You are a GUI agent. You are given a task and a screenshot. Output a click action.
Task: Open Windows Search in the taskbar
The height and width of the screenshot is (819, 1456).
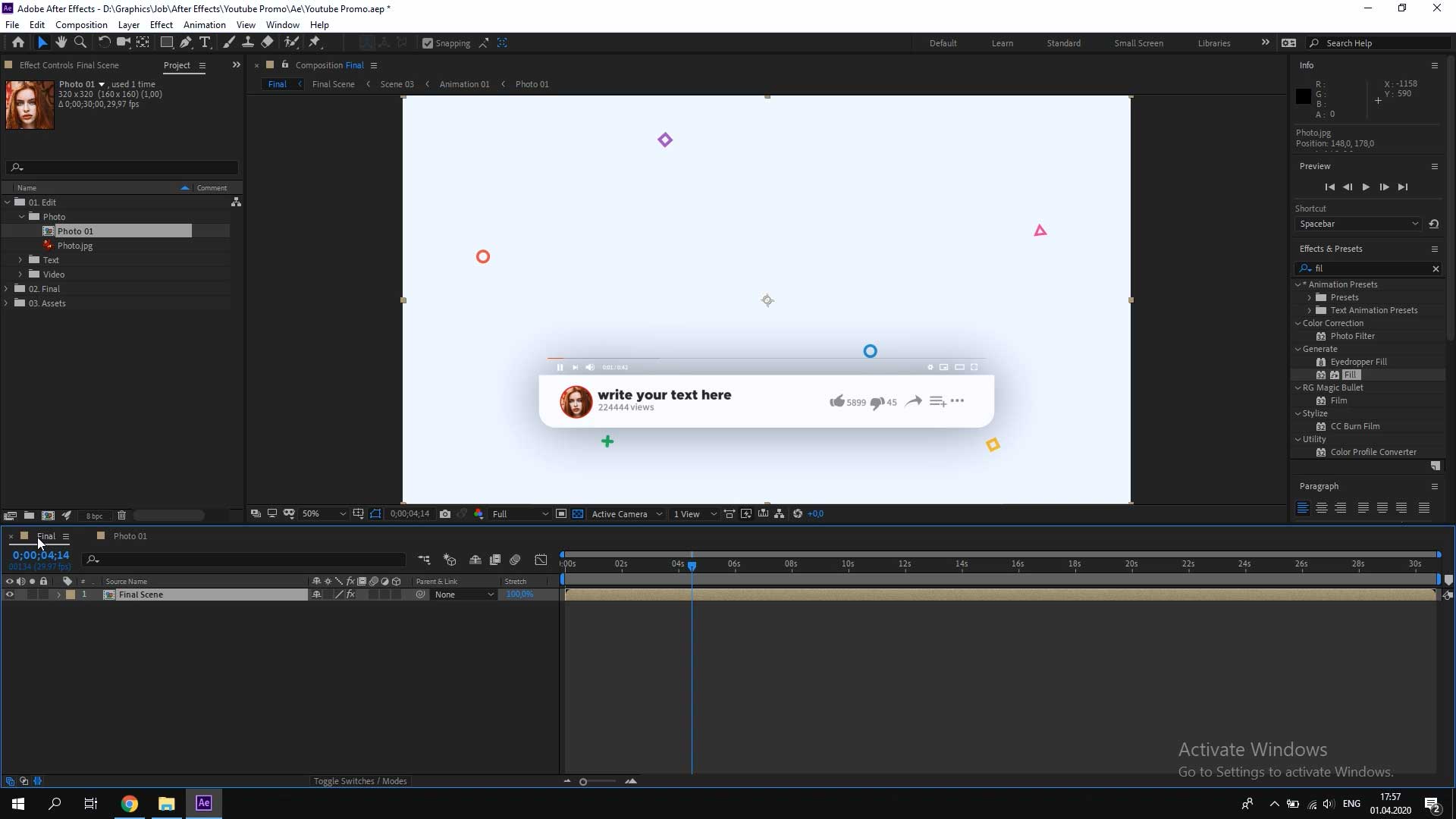[x=55, y=804]
